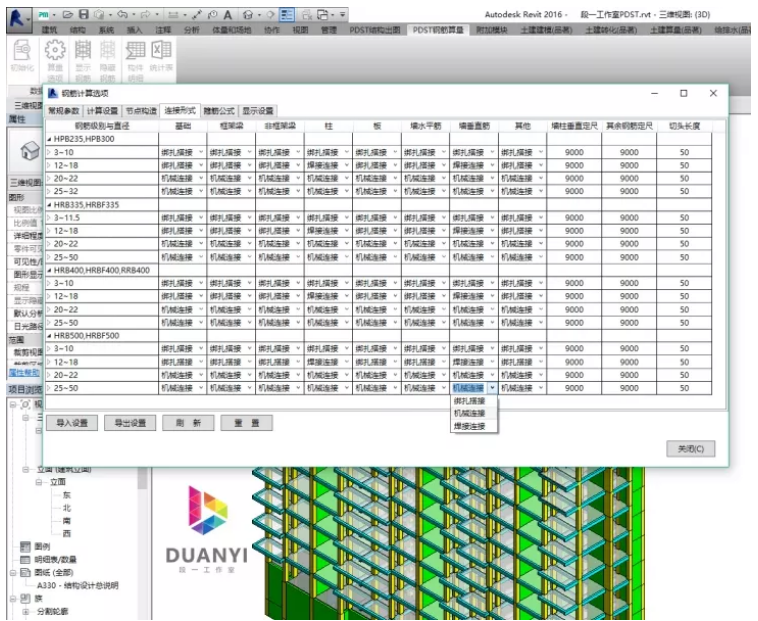Select A330 - 结构设计总说明 sheet in project browser
758x621 pixels.
click(77, 585)
